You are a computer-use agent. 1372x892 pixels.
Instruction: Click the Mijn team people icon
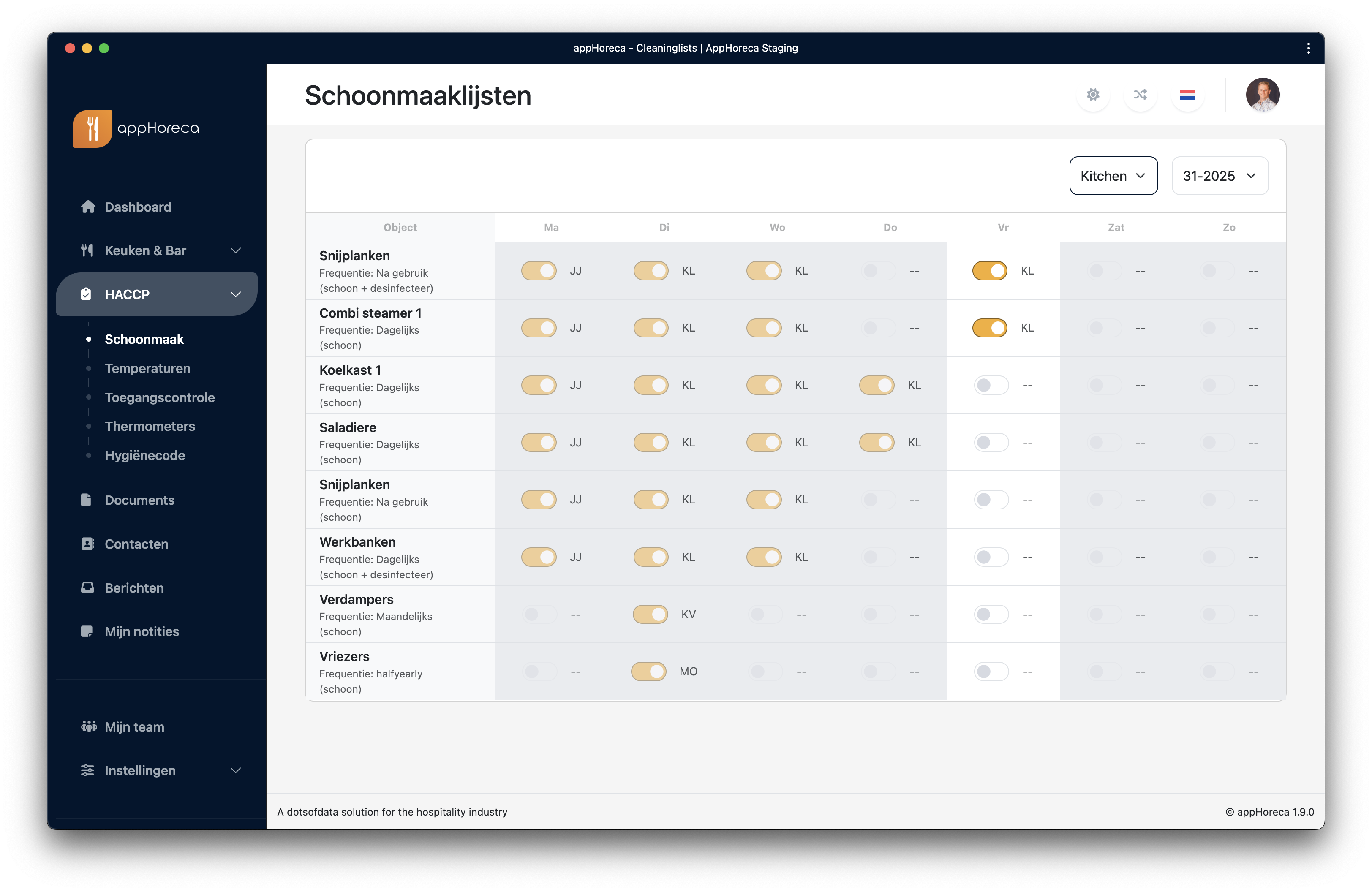[x=88, y=726]
